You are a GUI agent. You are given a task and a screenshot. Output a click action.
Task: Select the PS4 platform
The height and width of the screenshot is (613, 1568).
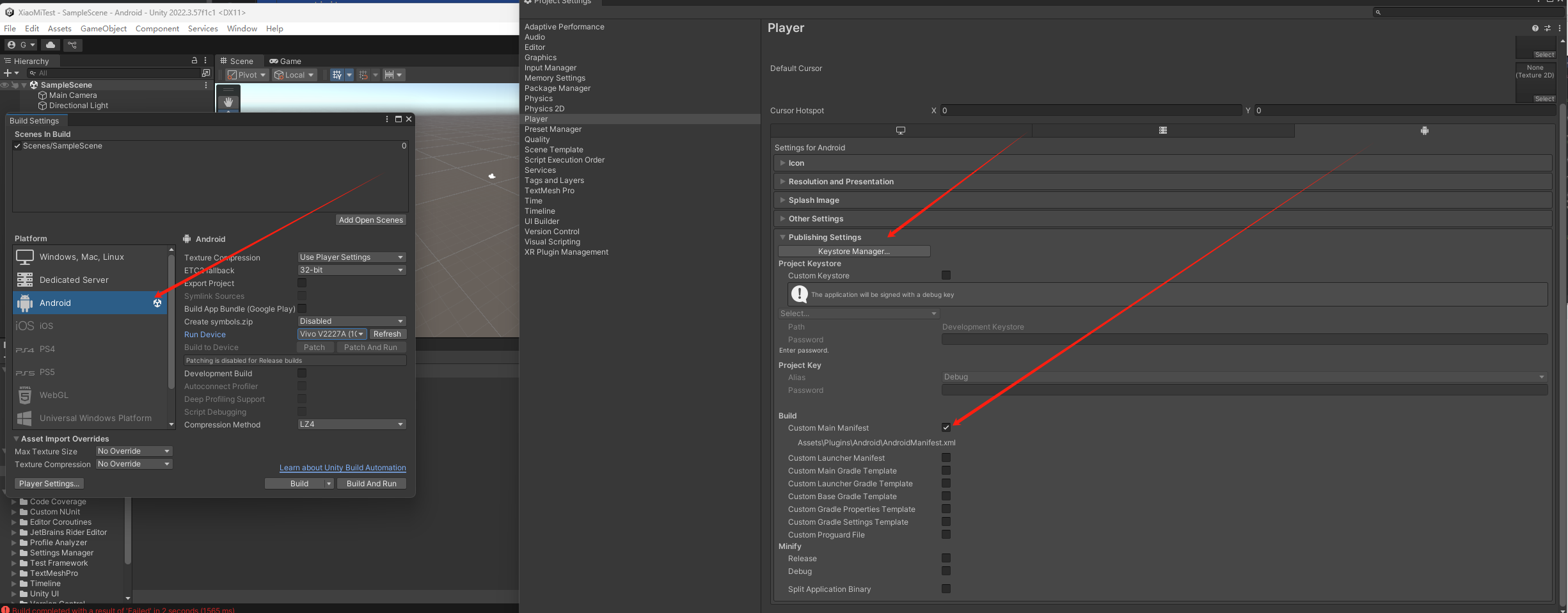[90, 349]
